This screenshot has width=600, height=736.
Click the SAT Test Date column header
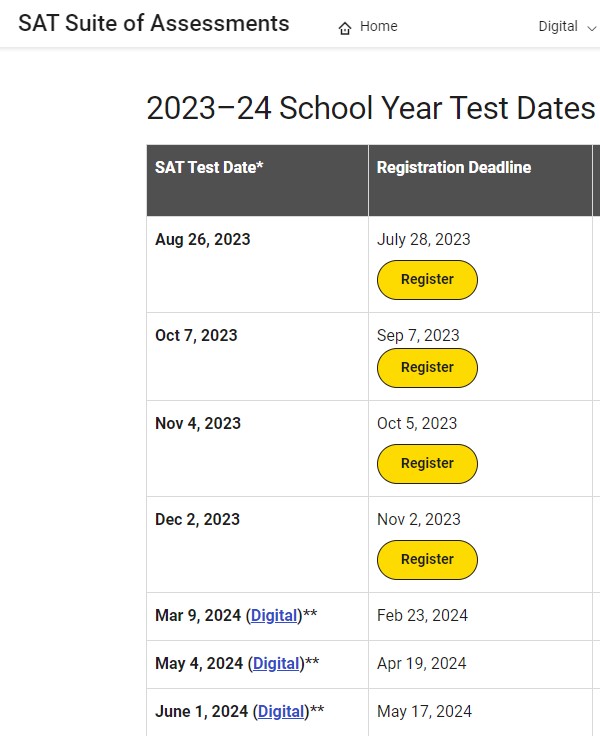coord(257,181)
